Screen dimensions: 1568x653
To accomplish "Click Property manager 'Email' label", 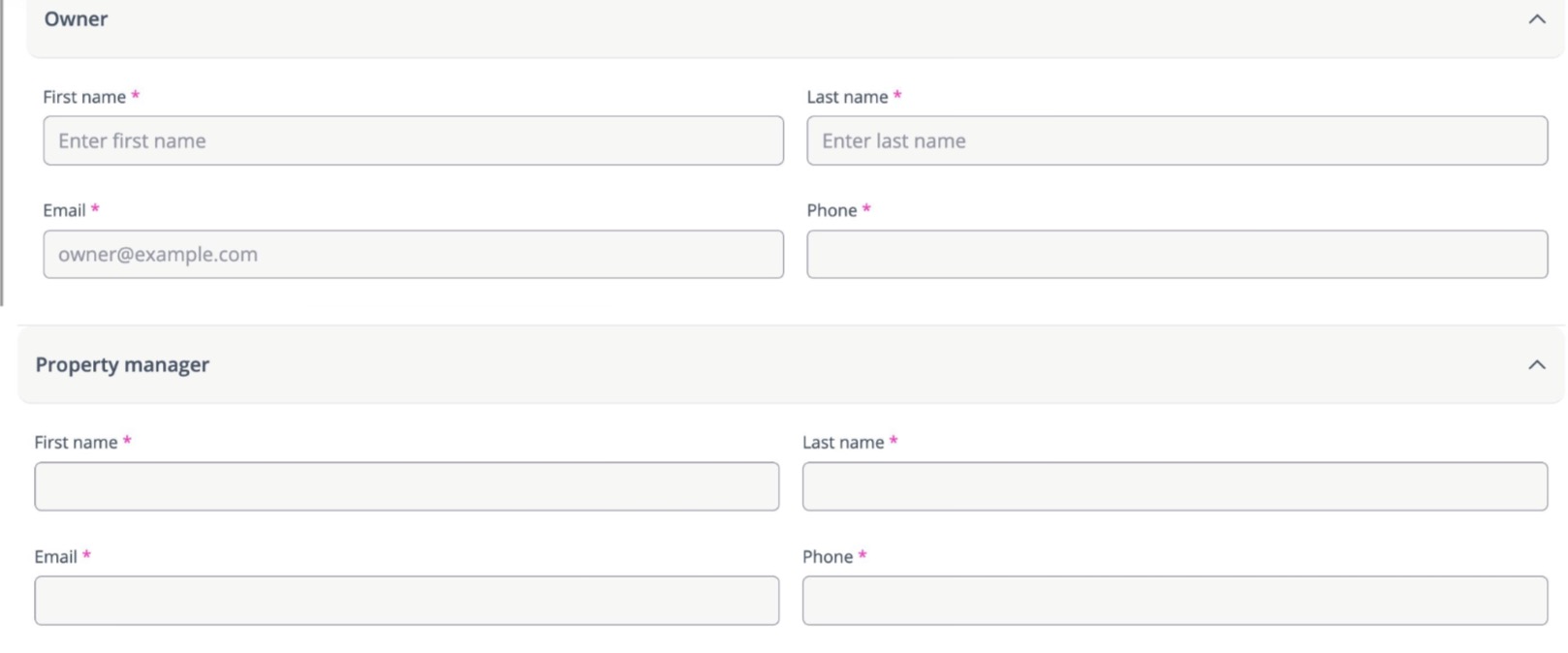I will (55, 557).
